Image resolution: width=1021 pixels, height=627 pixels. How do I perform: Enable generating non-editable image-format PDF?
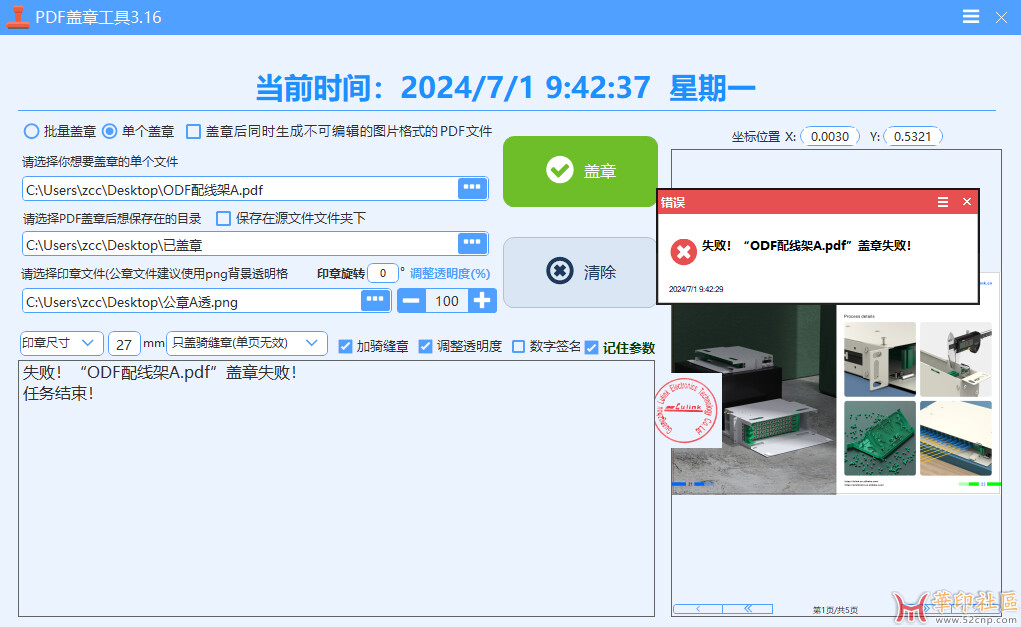click(194, 131)
